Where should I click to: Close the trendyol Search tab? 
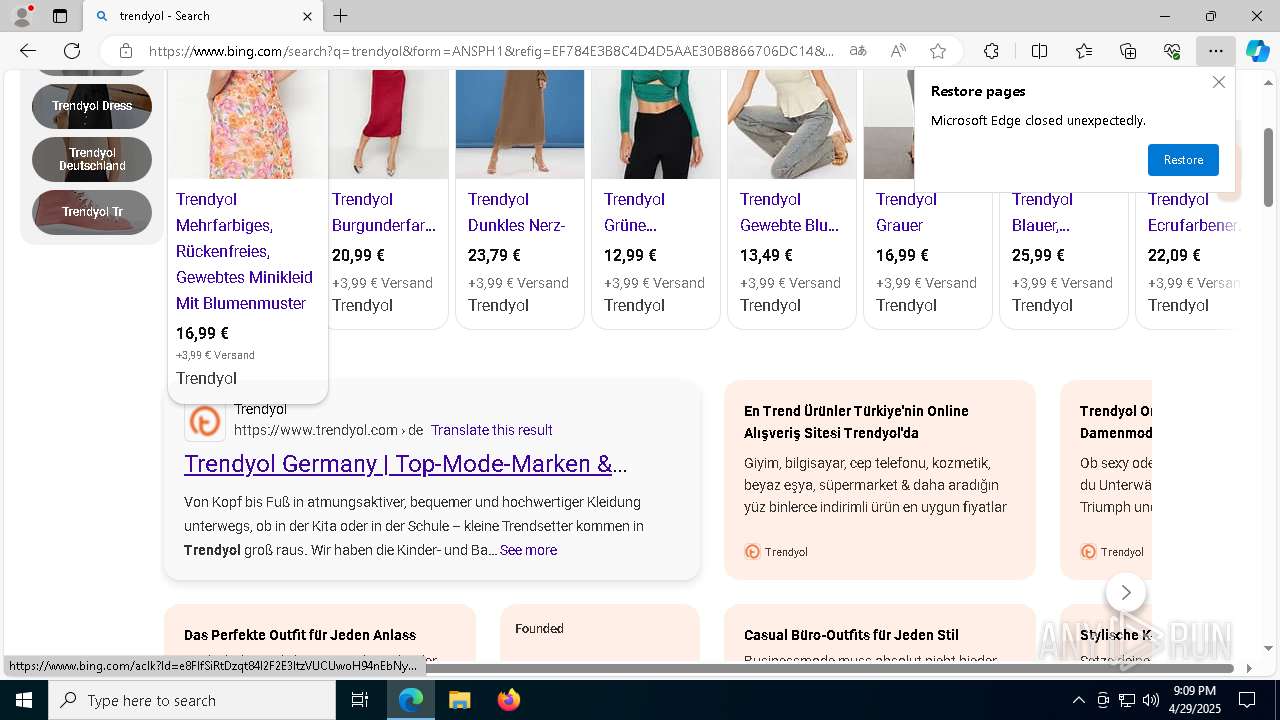pos(307,16)
